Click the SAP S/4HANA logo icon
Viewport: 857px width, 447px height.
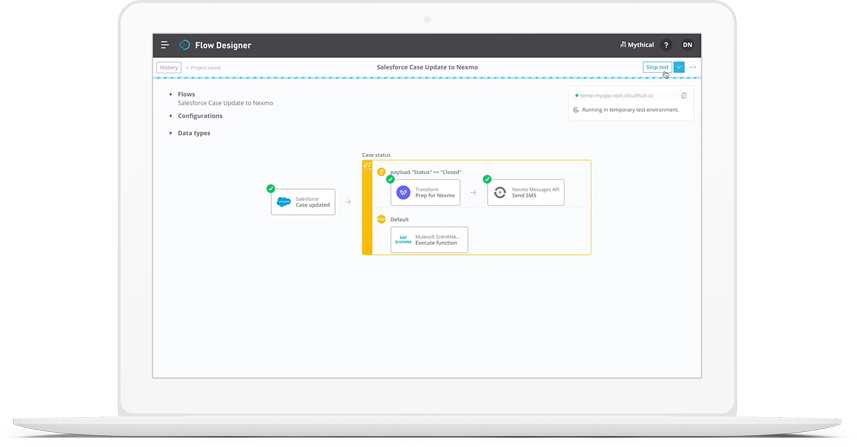pyautogui.click(x=403, y=240)
